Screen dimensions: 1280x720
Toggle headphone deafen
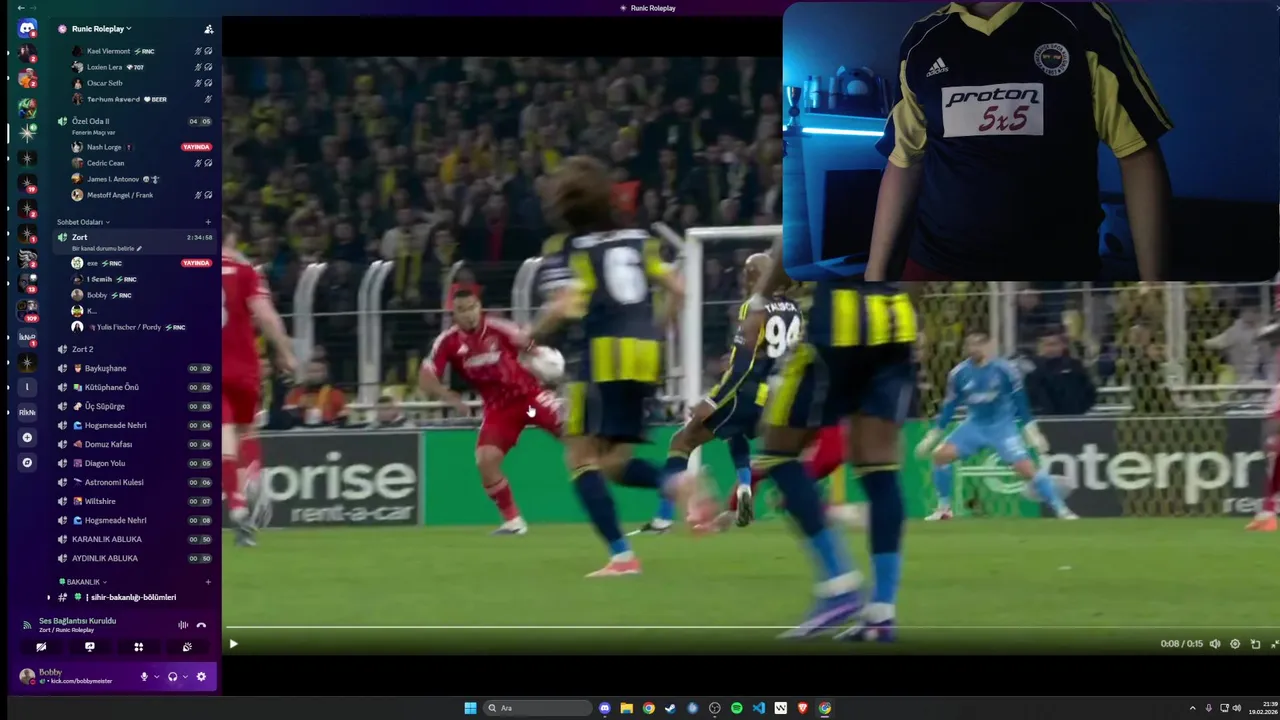tap(172, 677)
